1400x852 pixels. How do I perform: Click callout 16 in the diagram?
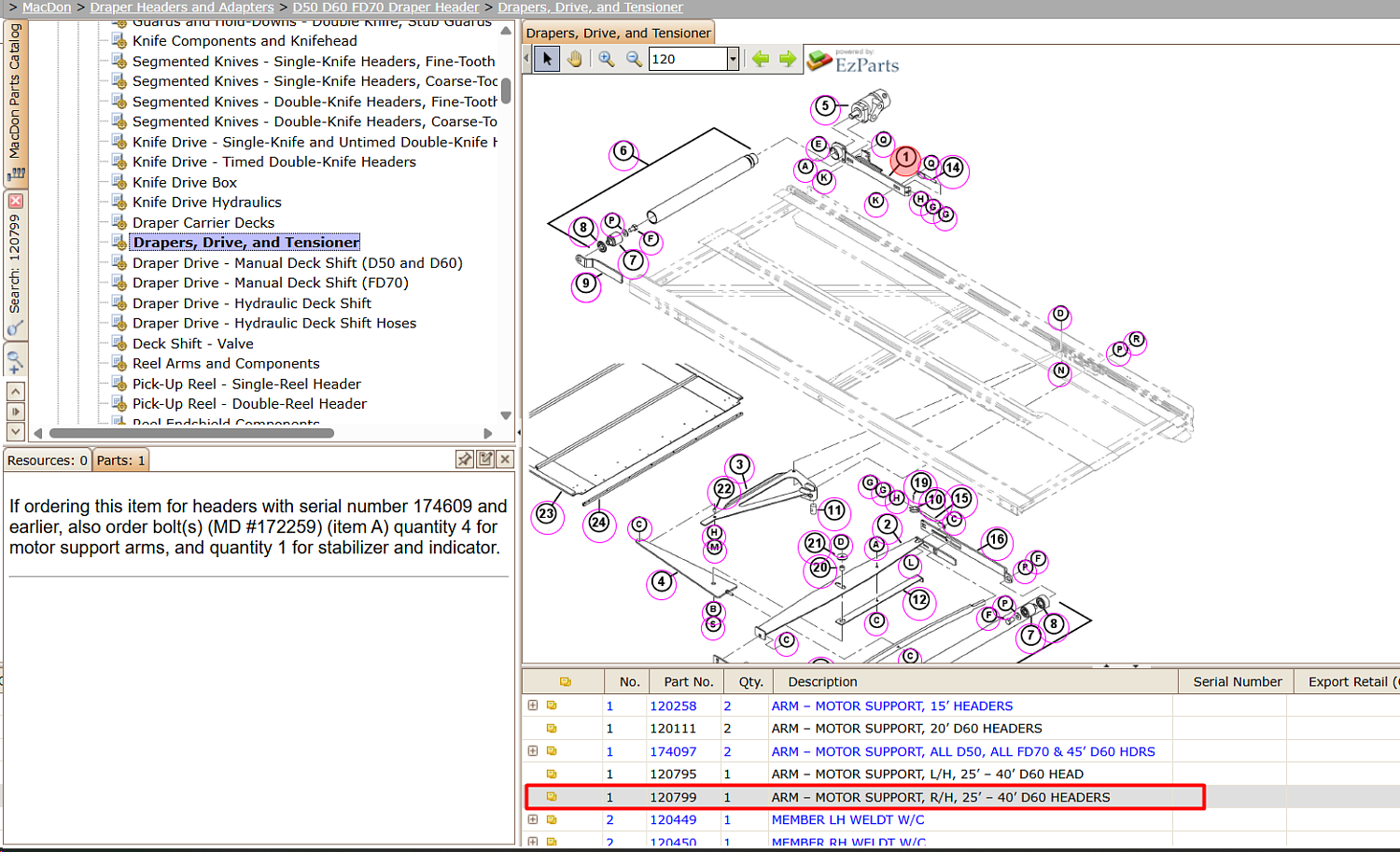coord(997,539)
